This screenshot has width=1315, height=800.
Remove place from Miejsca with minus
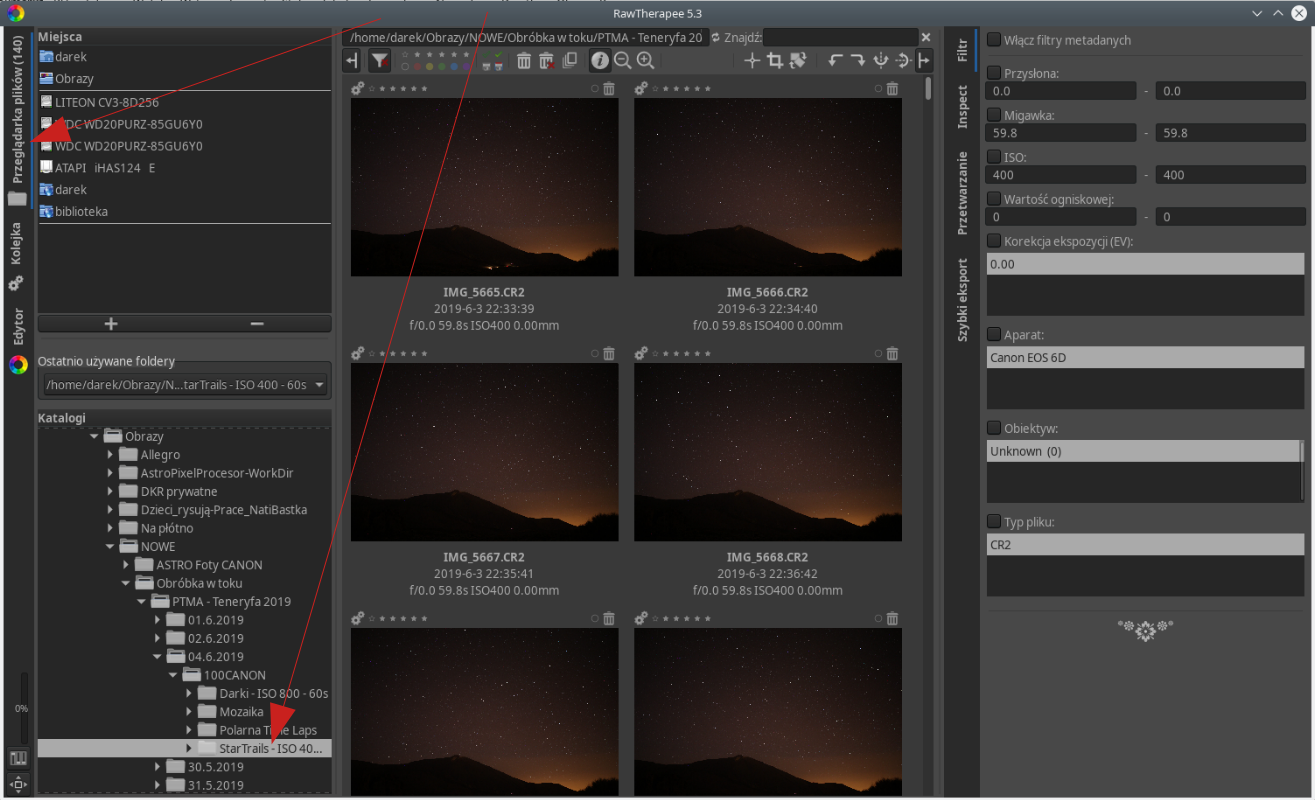pyautogui.click(x=257, y=323)
